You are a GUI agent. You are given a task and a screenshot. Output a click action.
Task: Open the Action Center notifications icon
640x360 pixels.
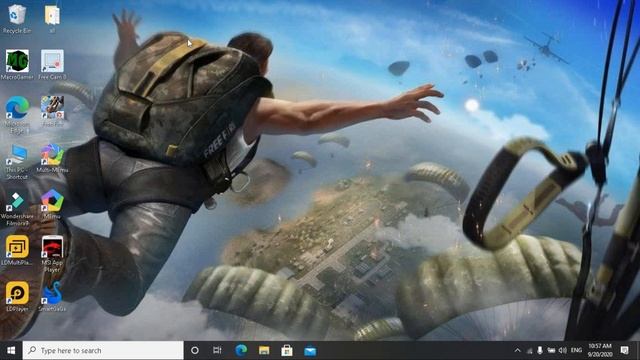pyautogui.click(x=624, y=351)
